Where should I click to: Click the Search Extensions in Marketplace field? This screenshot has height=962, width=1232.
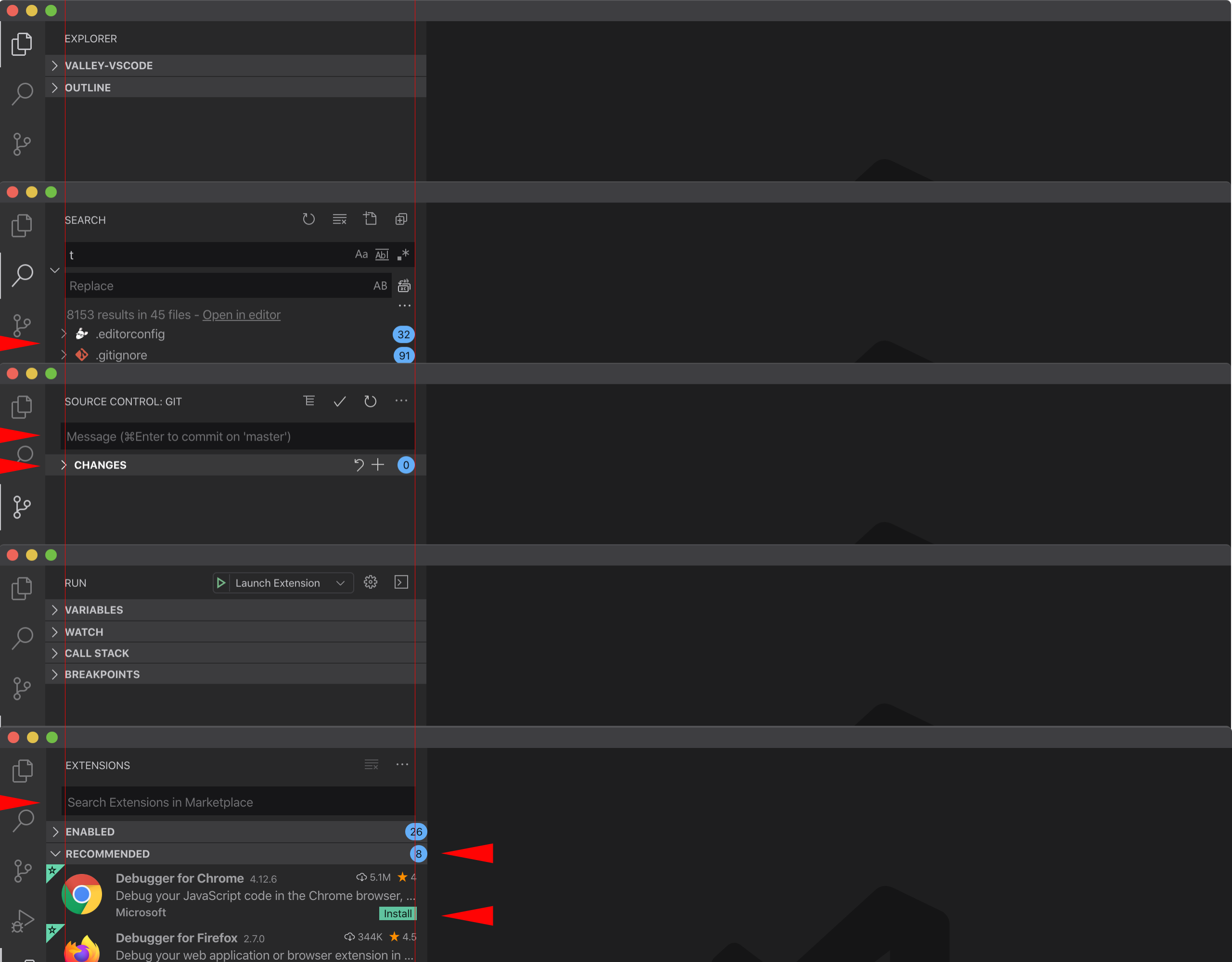(237, 801)
